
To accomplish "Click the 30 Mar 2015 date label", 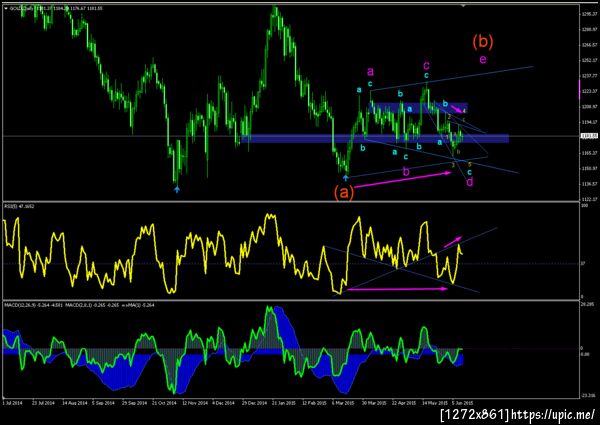I will point(374,403).
